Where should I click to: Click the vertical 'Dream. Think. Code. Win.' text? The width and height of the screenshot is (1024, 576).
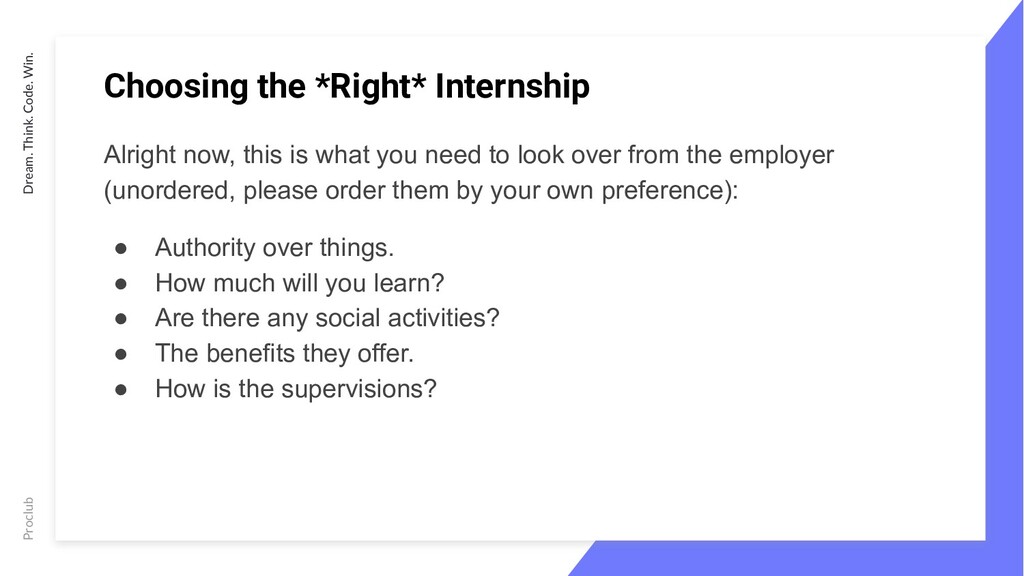28,123
